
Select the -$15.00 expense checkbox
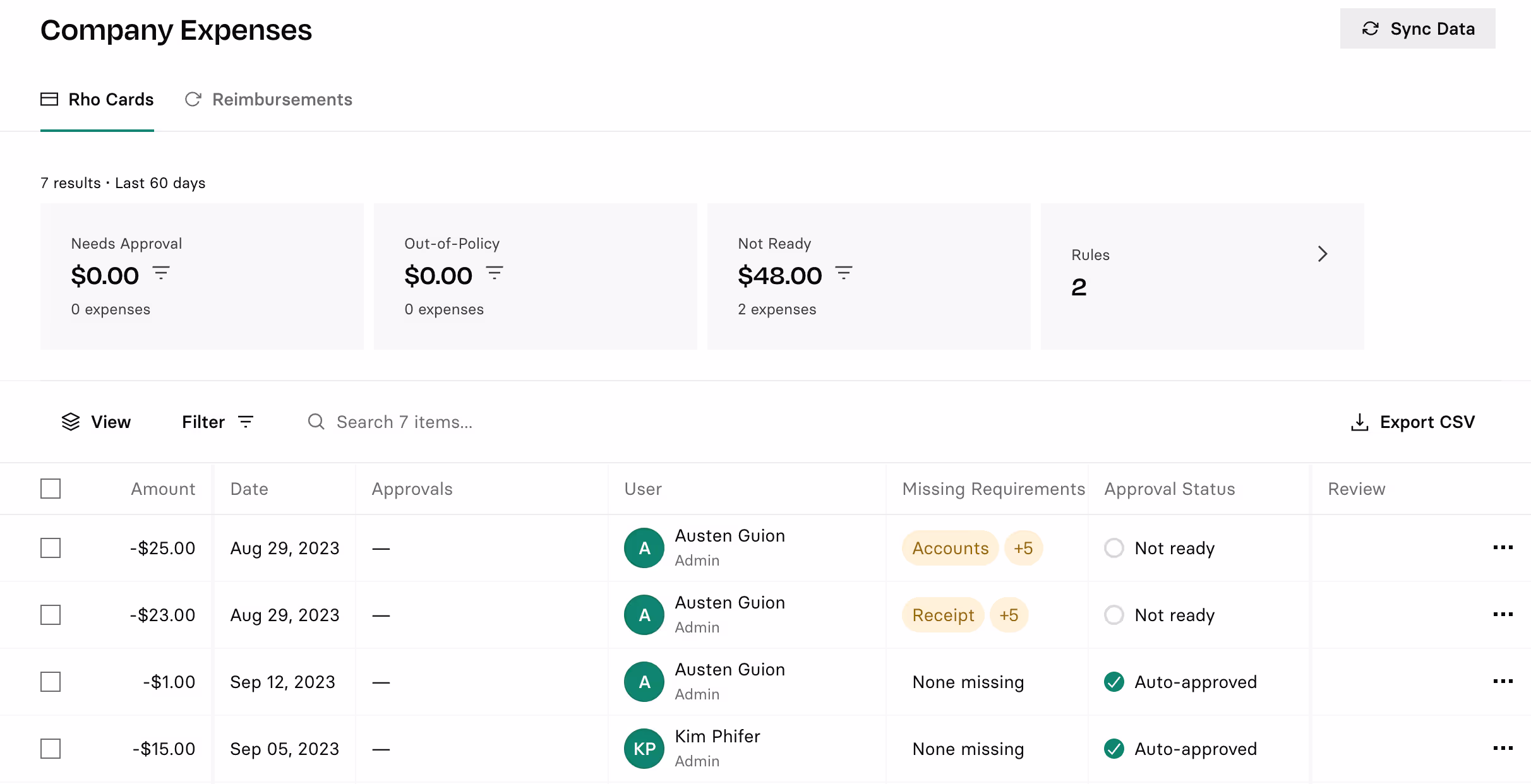coord(51,749)
